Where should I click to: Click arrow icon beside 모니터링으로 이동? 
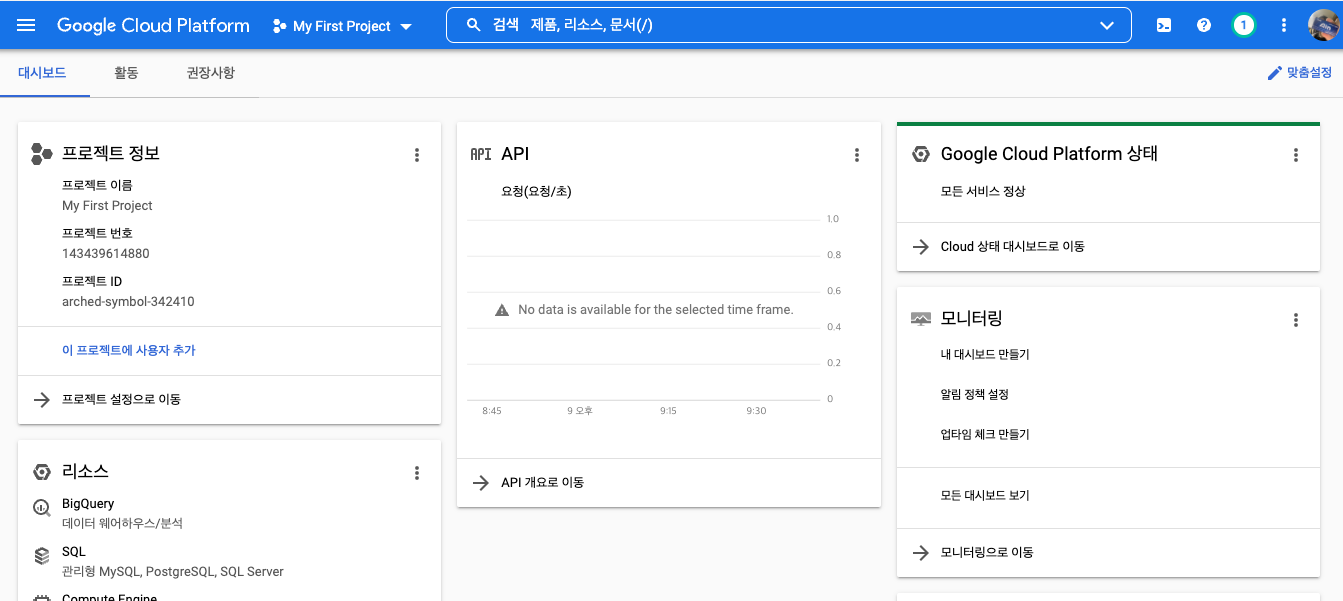(x=920, y=553)
